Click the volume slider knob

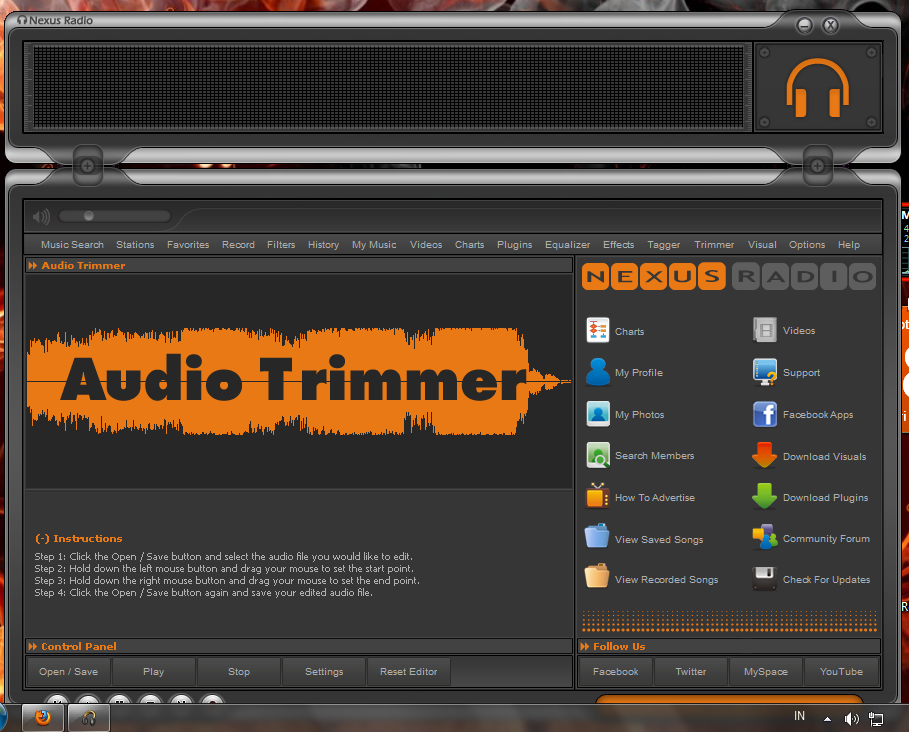pos(89,216)
